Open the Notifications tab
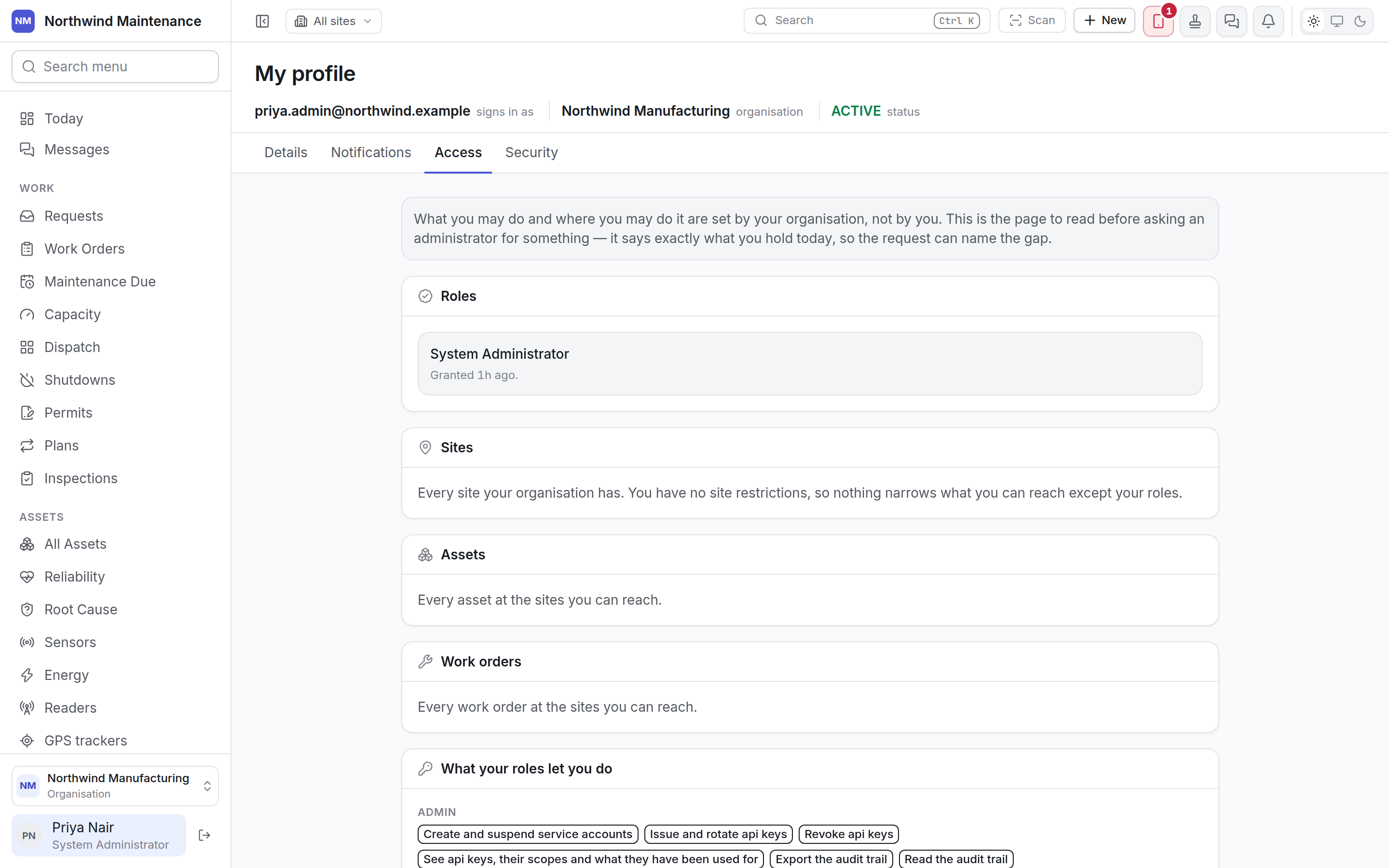Image resolution: width=1389 pixels, height=868 pixels. pos(371,153)
